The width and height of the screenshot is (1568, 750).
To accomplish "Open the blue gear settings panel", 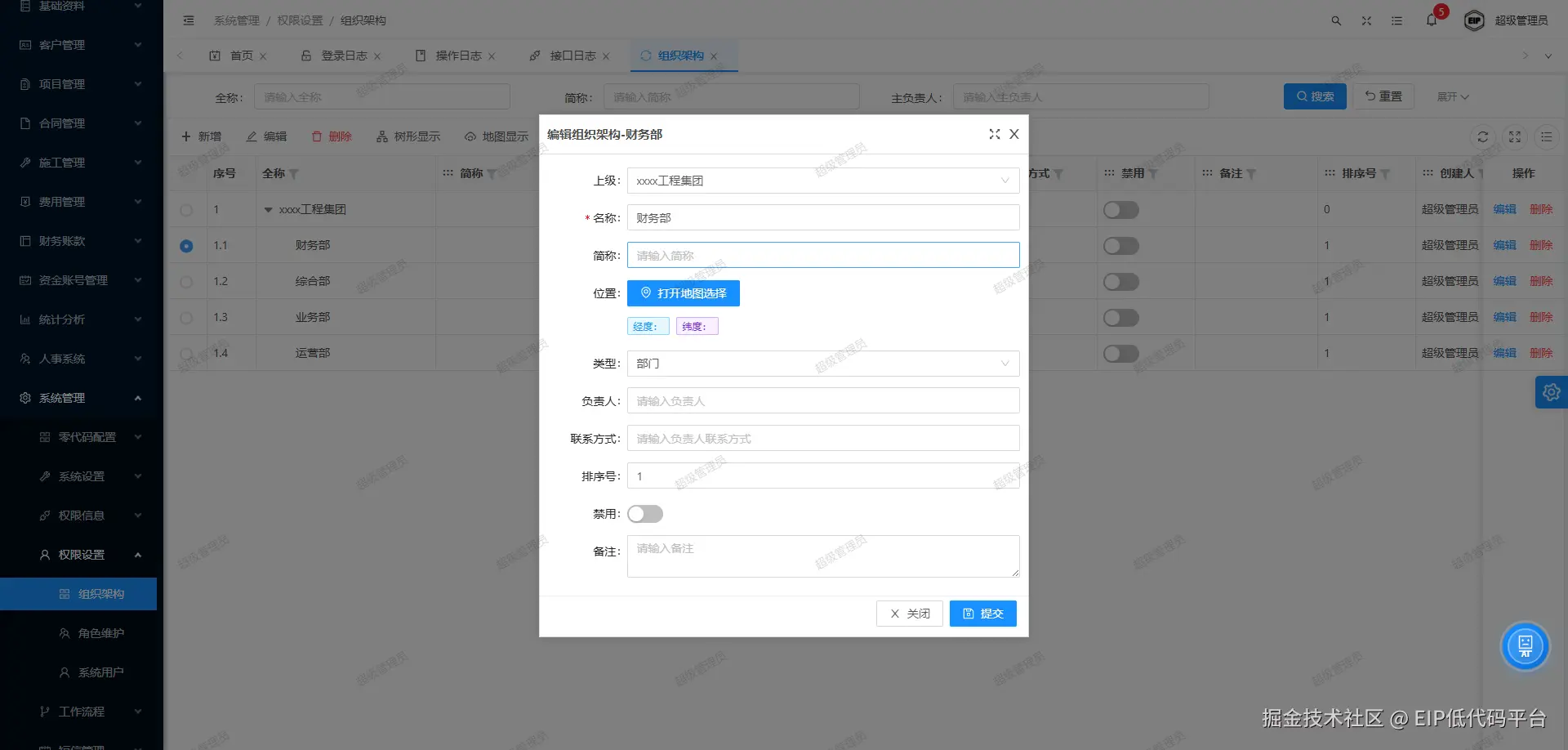I will coord(1551,392).
